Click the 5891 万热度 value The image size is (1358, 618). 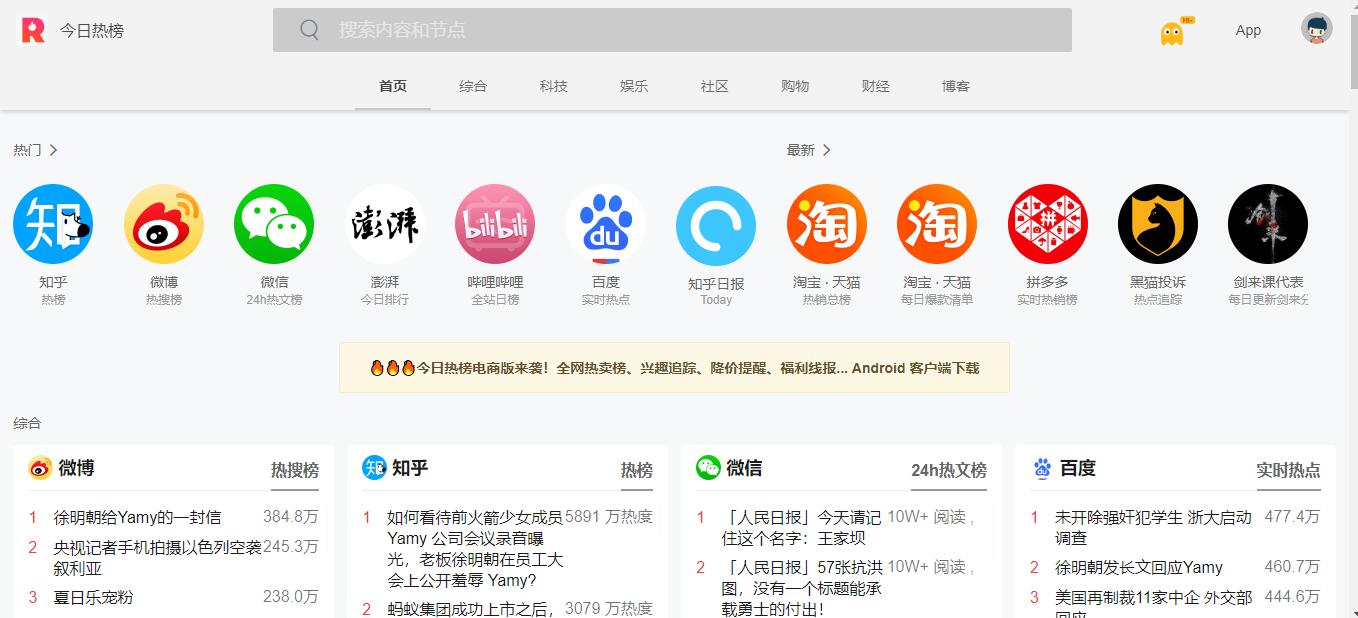pyautogui.click(x=609, y=517)
